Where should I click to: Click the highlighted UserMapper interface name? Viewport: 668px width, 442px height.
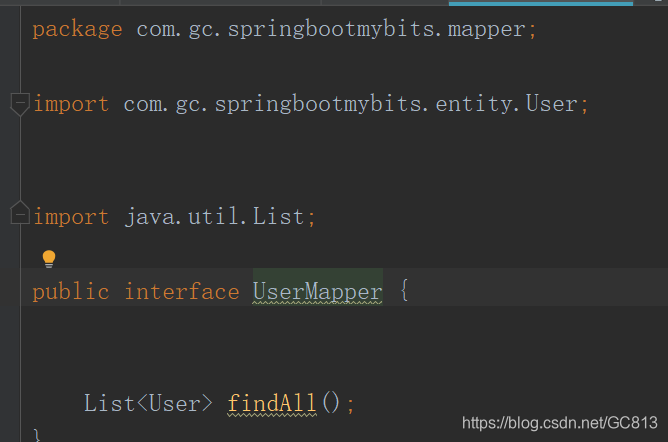317,292
